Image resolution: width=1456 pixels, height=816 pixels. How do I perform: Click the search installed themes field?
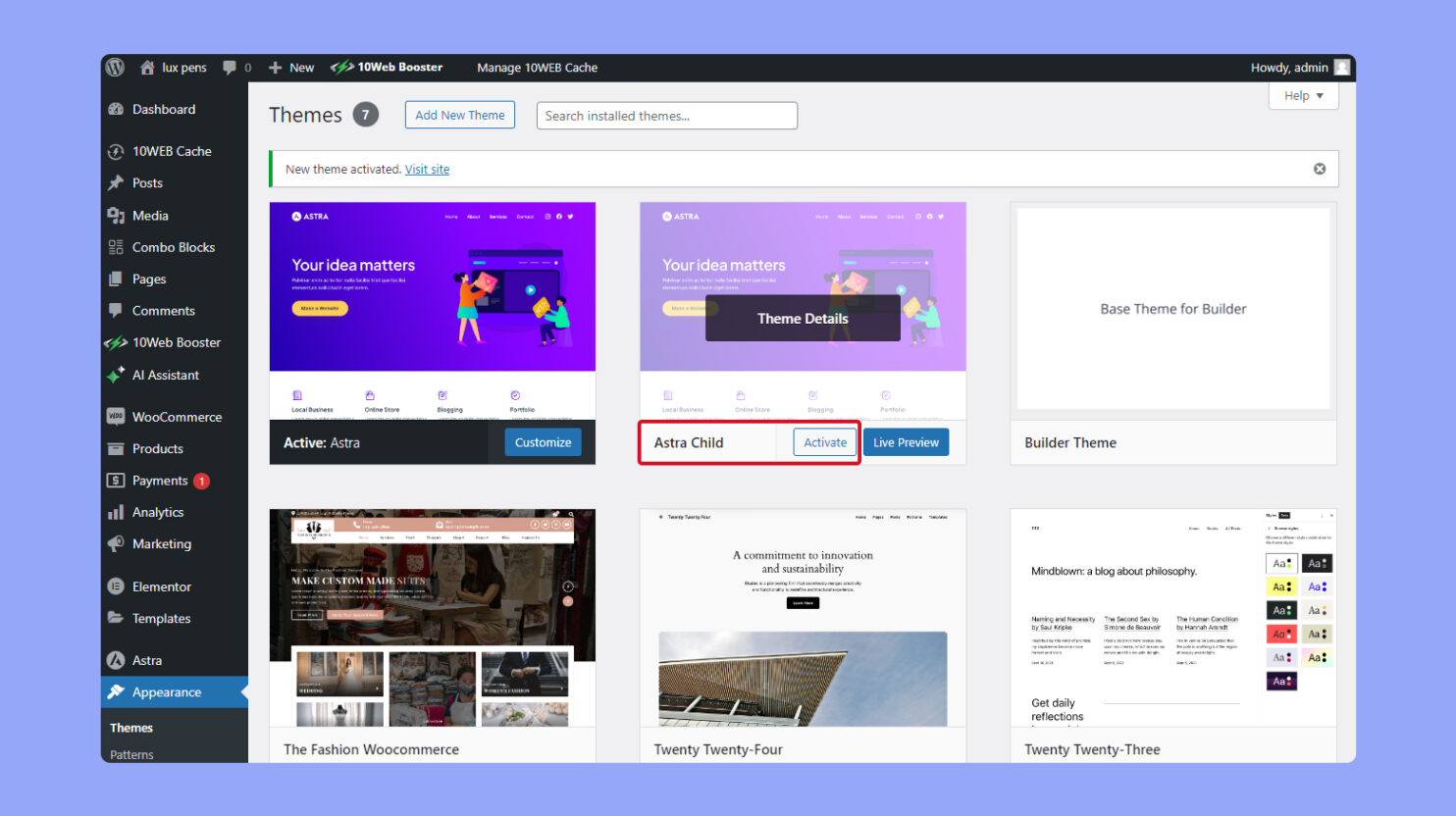tap(666, 115)
